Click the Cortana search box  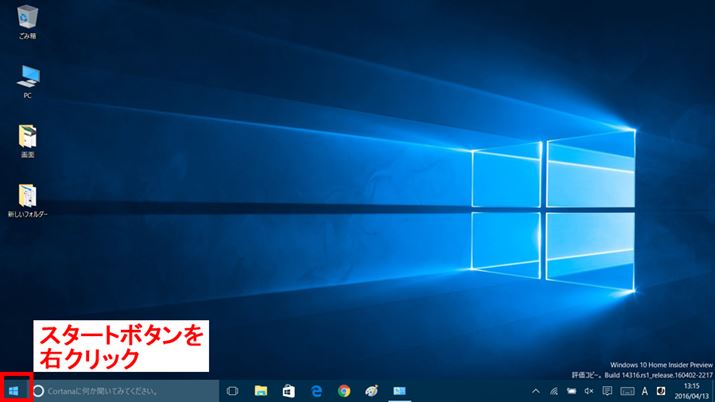(x=122, y=391)
